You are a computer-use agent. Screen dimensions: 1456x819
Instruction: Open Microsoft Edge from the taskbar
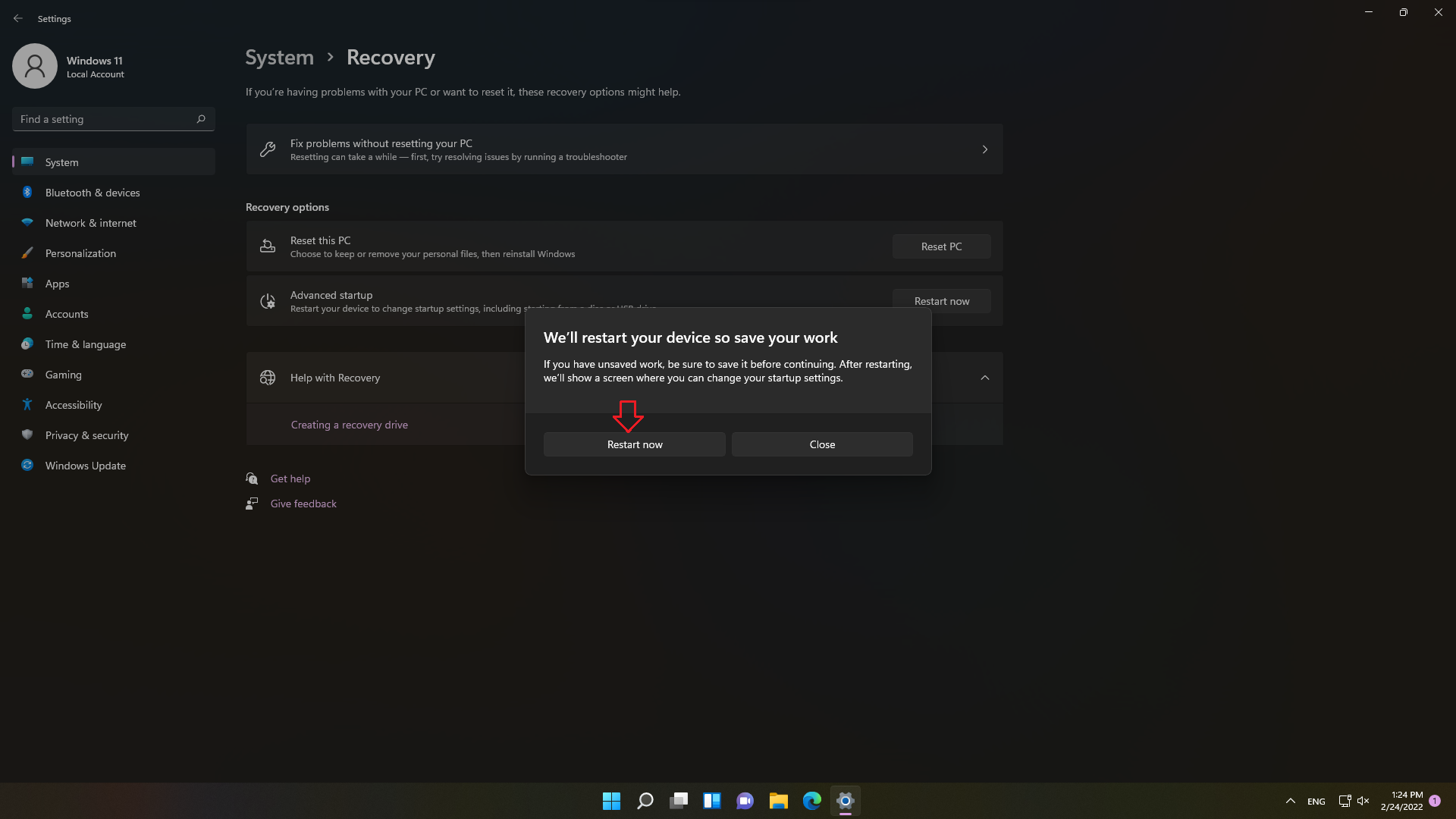click(811, 801)
